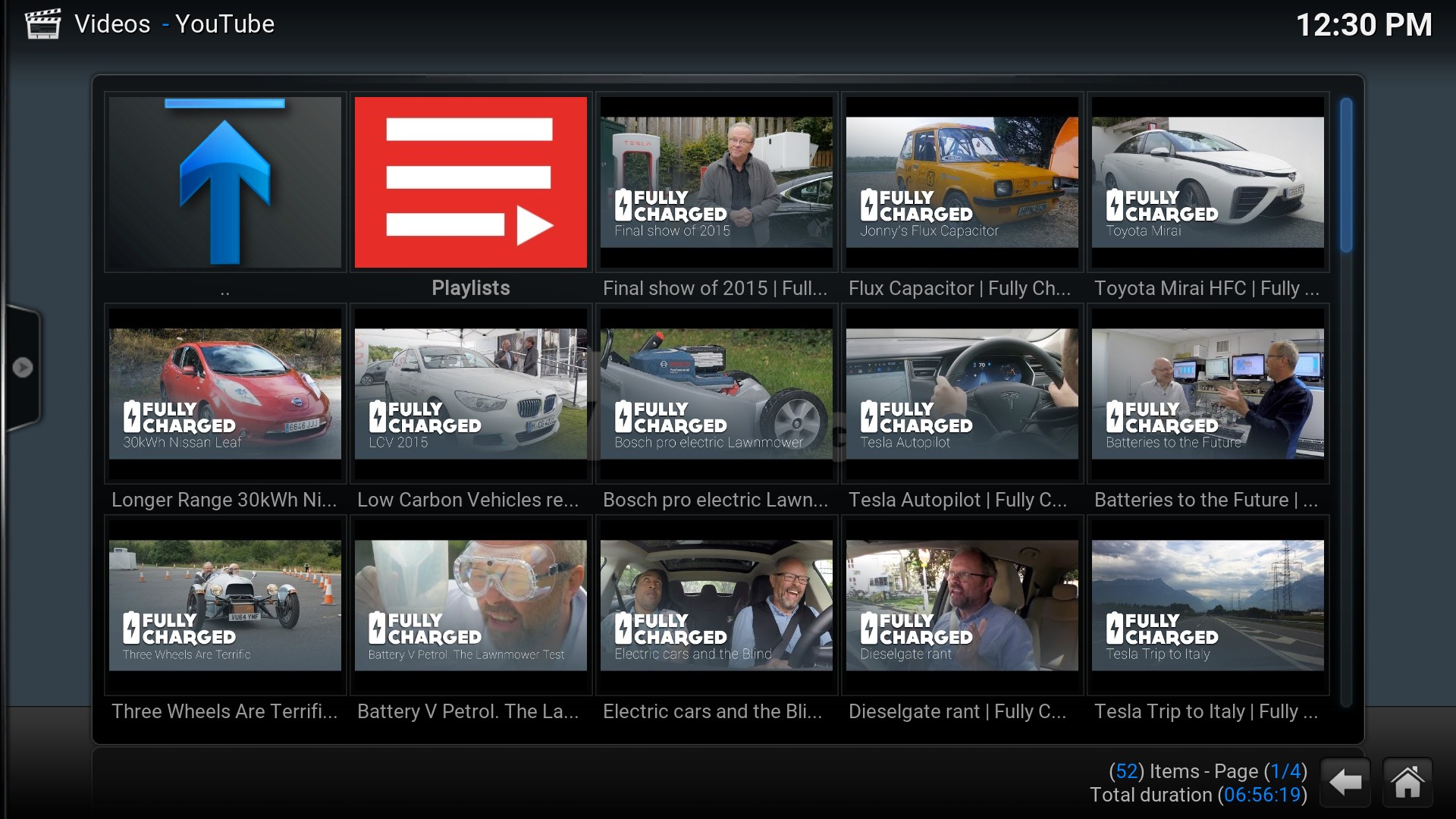Select Batteries to the Future video

pos(1207,394)
